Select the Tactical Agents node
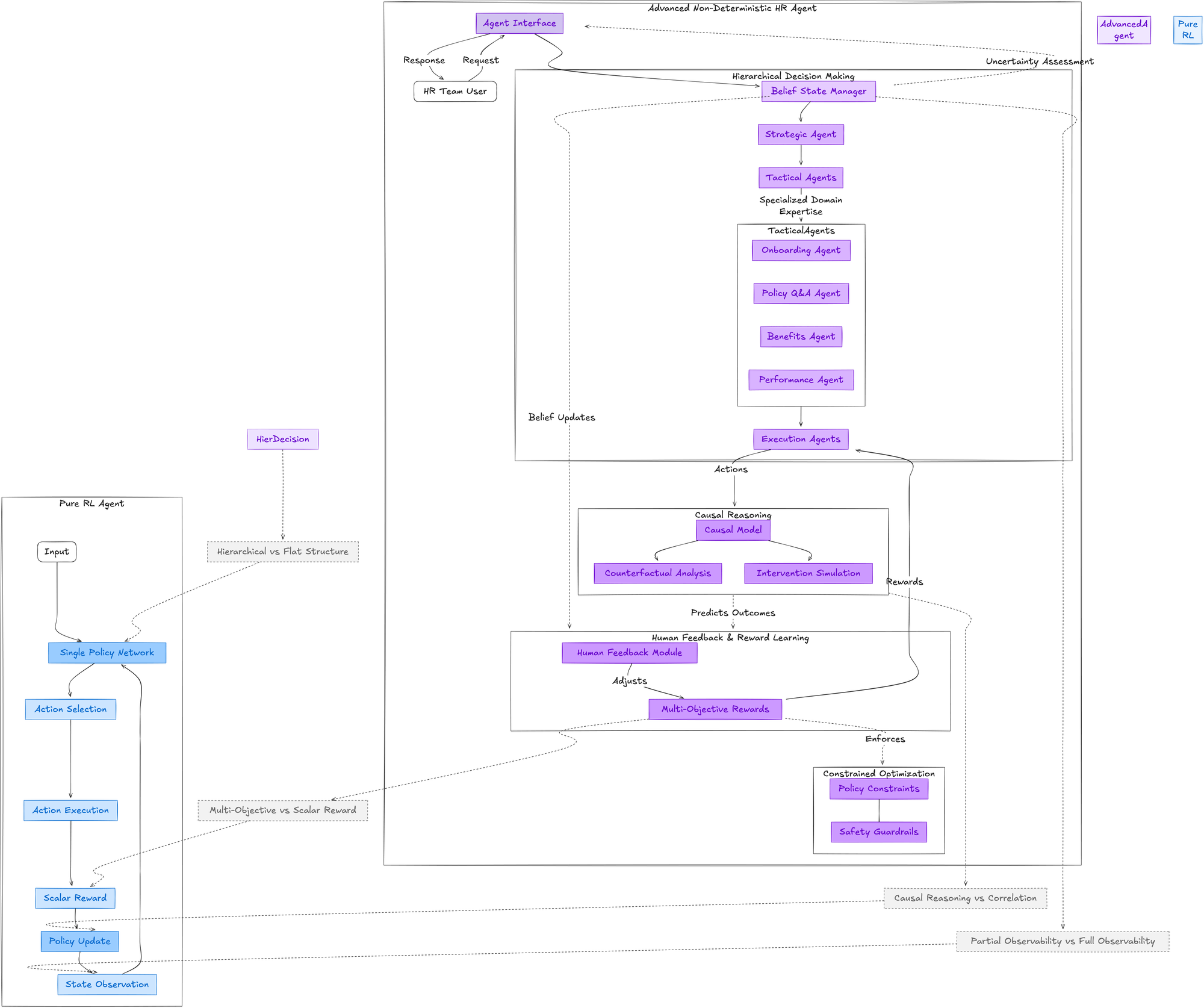1204x1008 pixels. coord(801,178)
